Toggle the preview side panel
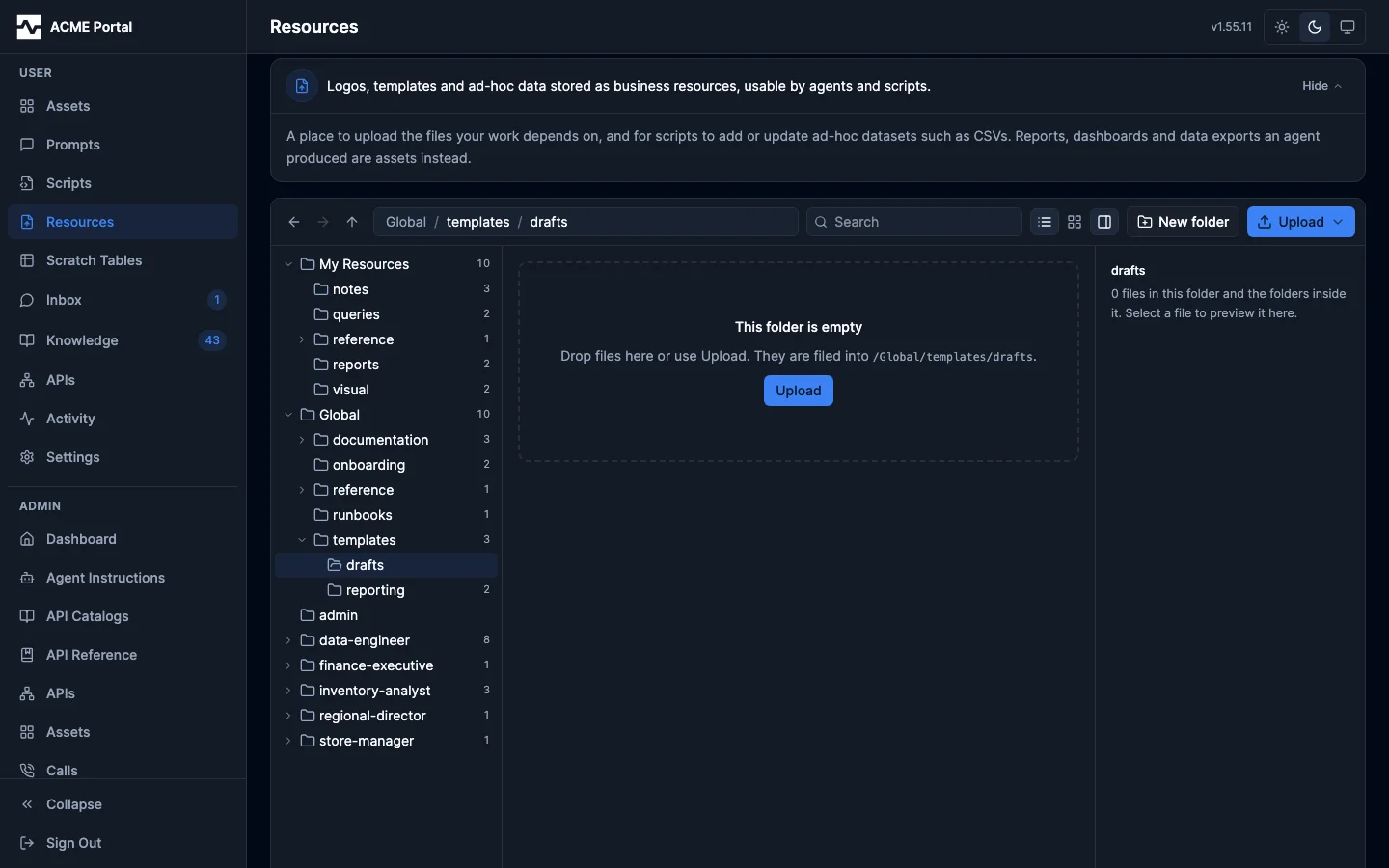The height and width of the screenshot is (868, 1389). coord(1104,222)
